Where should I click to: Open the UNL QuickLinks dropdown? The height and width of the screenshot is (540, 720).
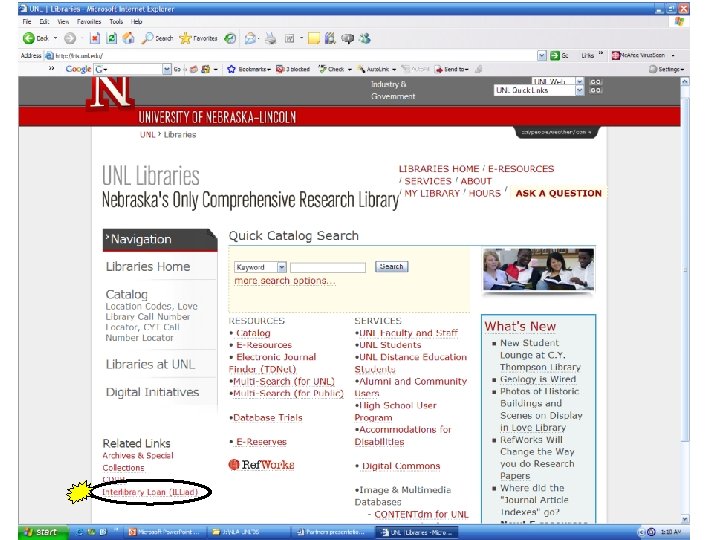579,90
